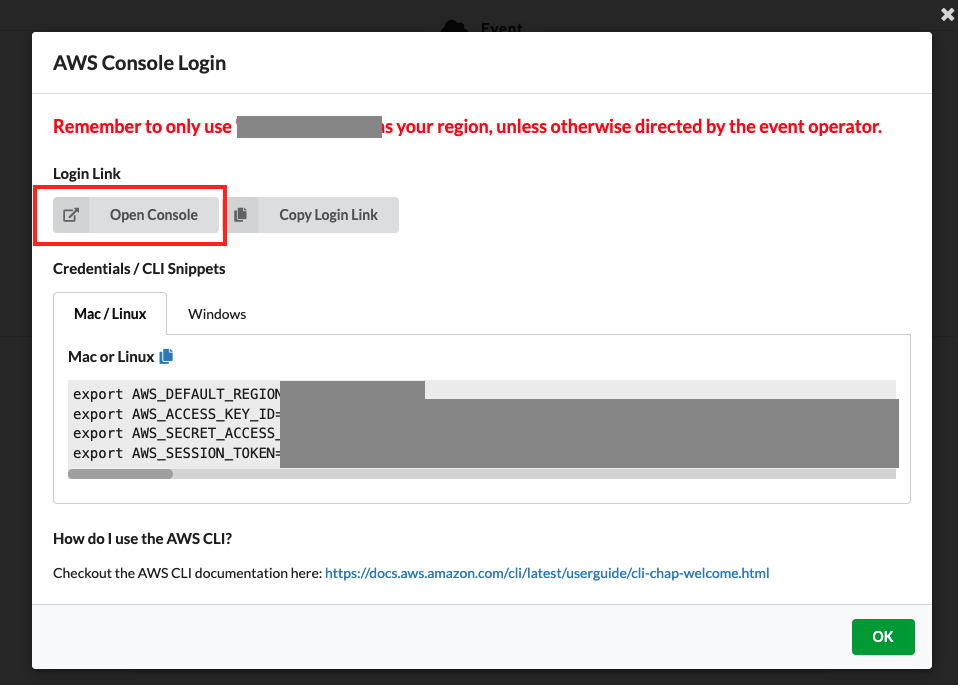Click the Copy Login Link clipboard icon

pos(241,214)
